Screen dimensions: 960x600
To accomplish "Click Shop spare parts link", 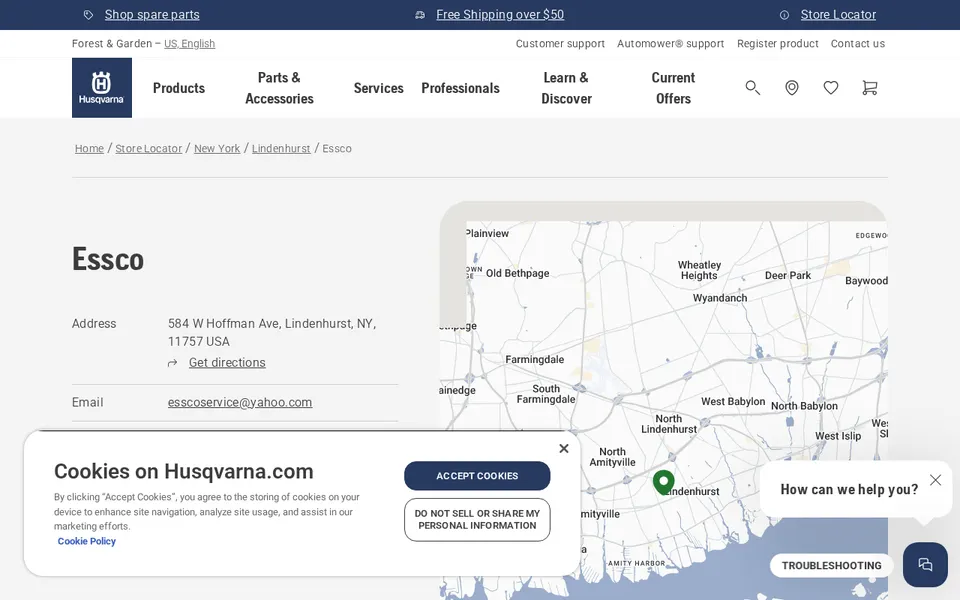I will pos(152,15).
